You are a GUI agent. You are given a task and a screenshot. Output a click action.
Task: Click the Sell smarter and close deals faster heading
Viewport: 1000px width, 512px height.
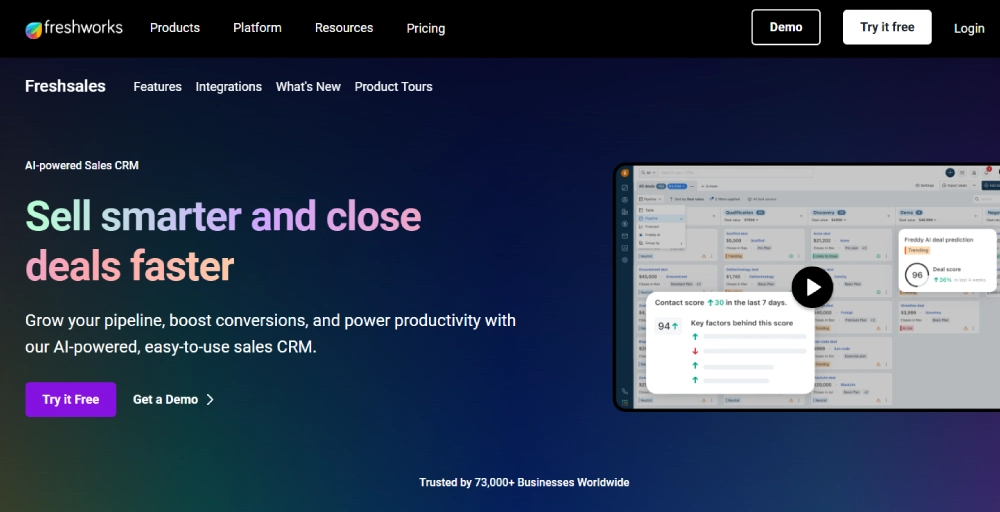tap(223, 241)
